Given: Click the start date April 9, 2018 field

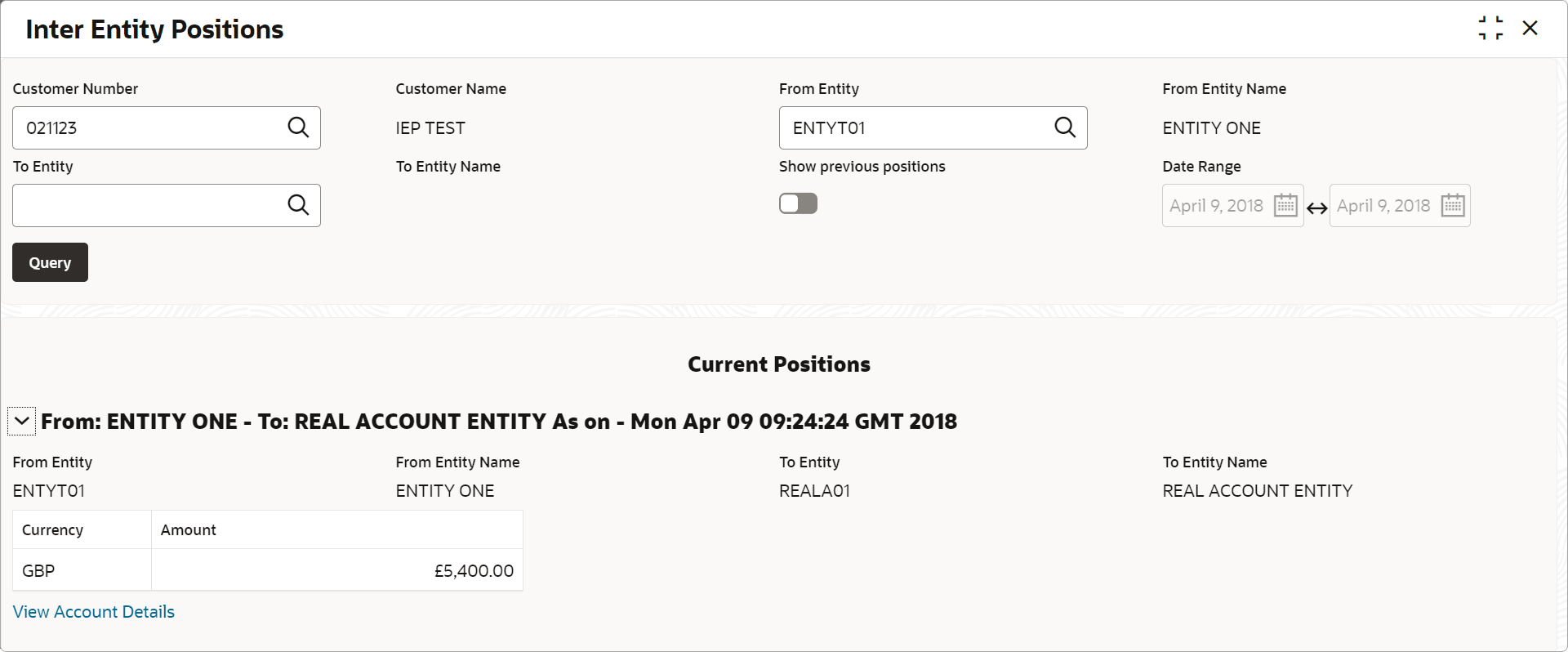Looking at the screenshot, I should click(1216, 206).
